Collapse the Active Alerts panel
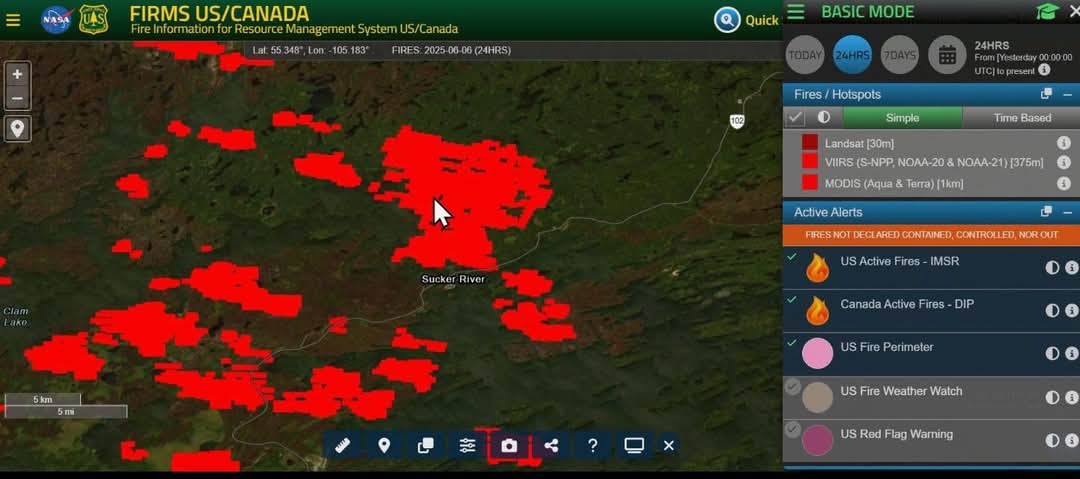 [1068, 212]
